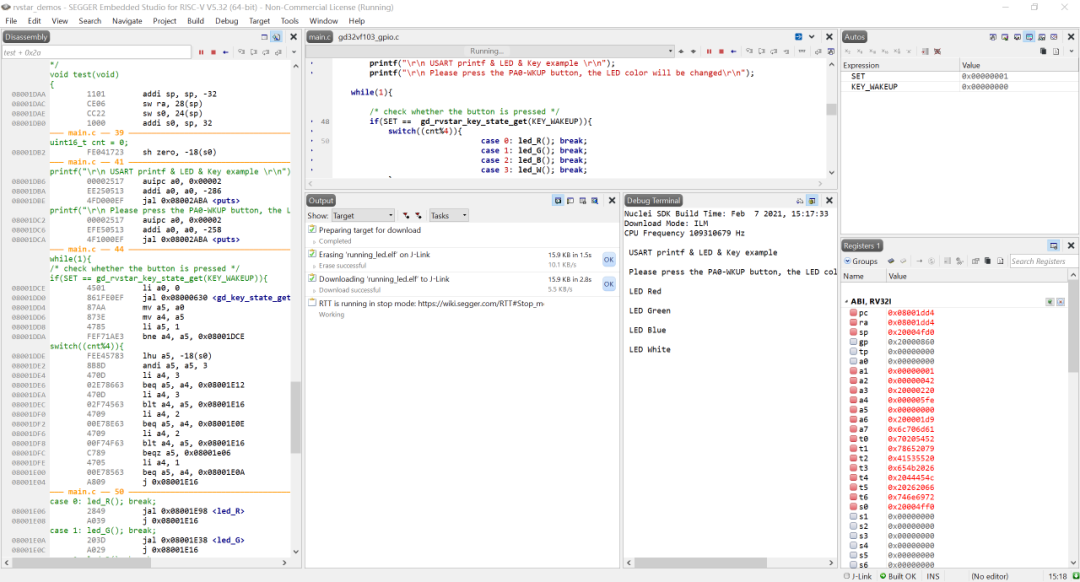Pause execution in the editor toolbar
The height and width of the screenshot is (582, 1080).
tap(709, 52)
